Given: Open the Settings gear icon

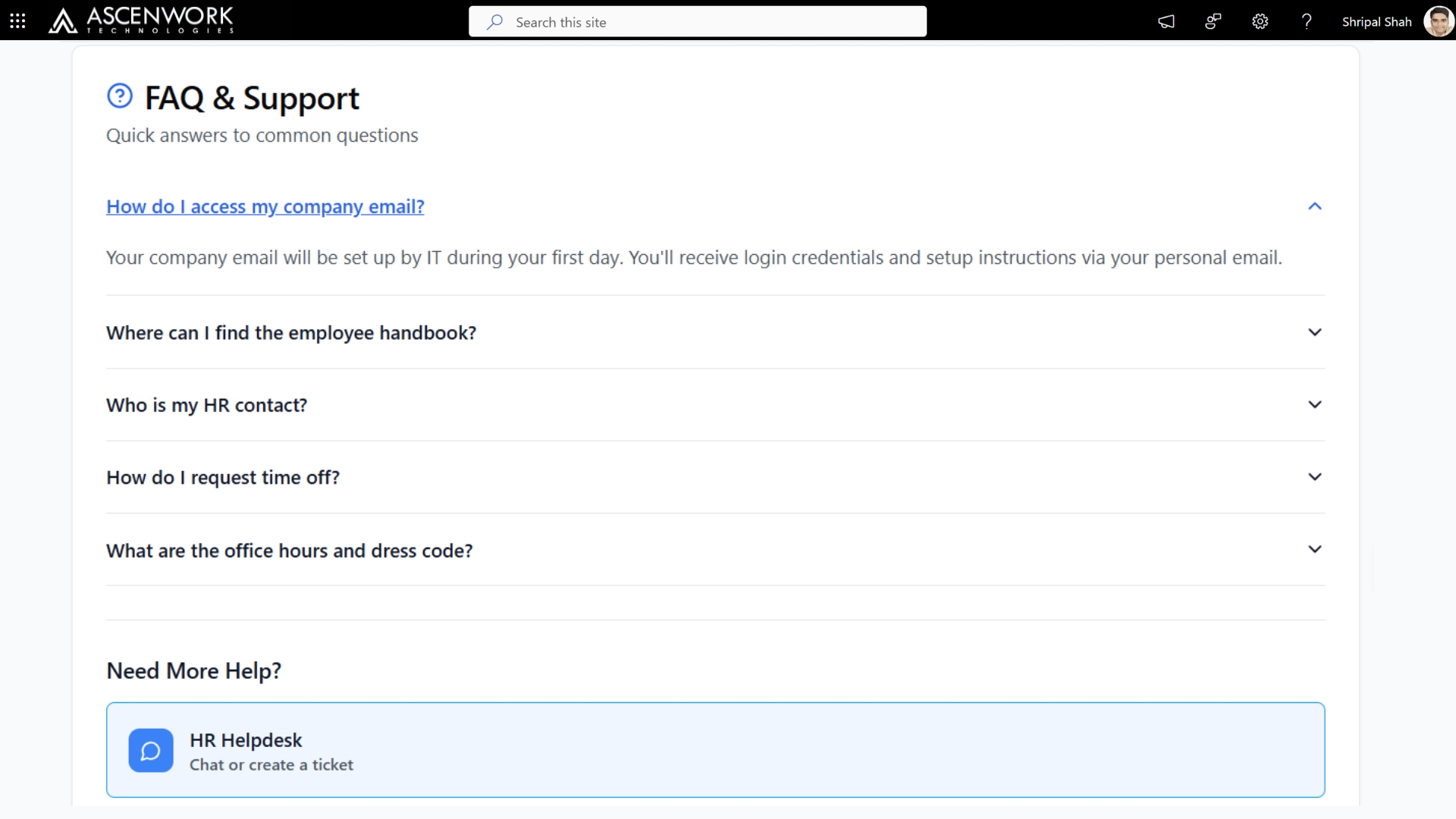Looking at the screenshot, I should click(x=1260, y=21).
